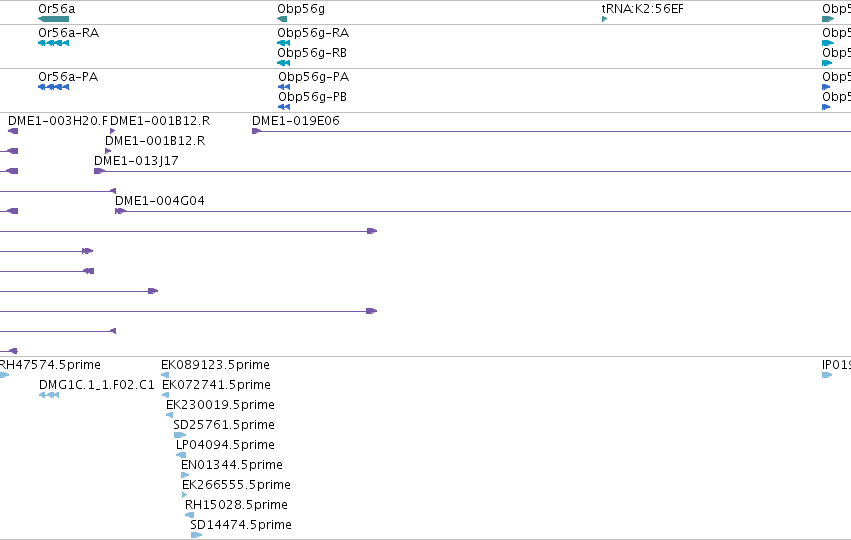The image size is (851, 540).
Task: Select the Or56a-RA transcript glyph
Action: [x=54, y=43]
